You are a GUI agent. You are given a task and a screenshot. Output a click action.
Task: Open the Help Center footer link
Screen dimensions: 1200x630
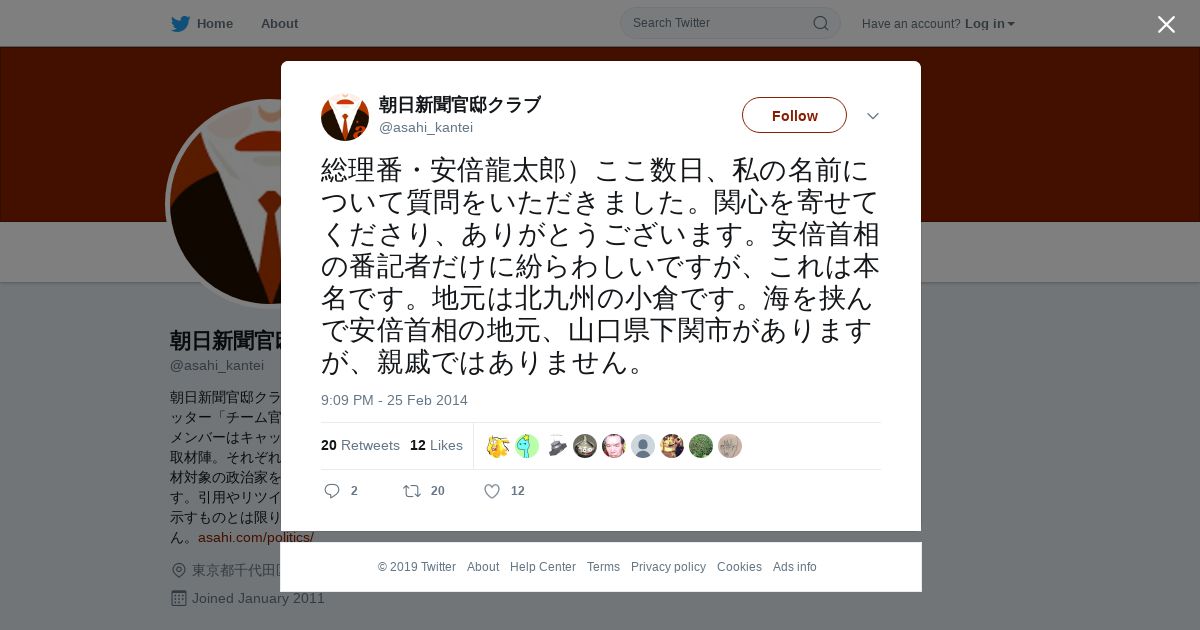tap(543, 567)
